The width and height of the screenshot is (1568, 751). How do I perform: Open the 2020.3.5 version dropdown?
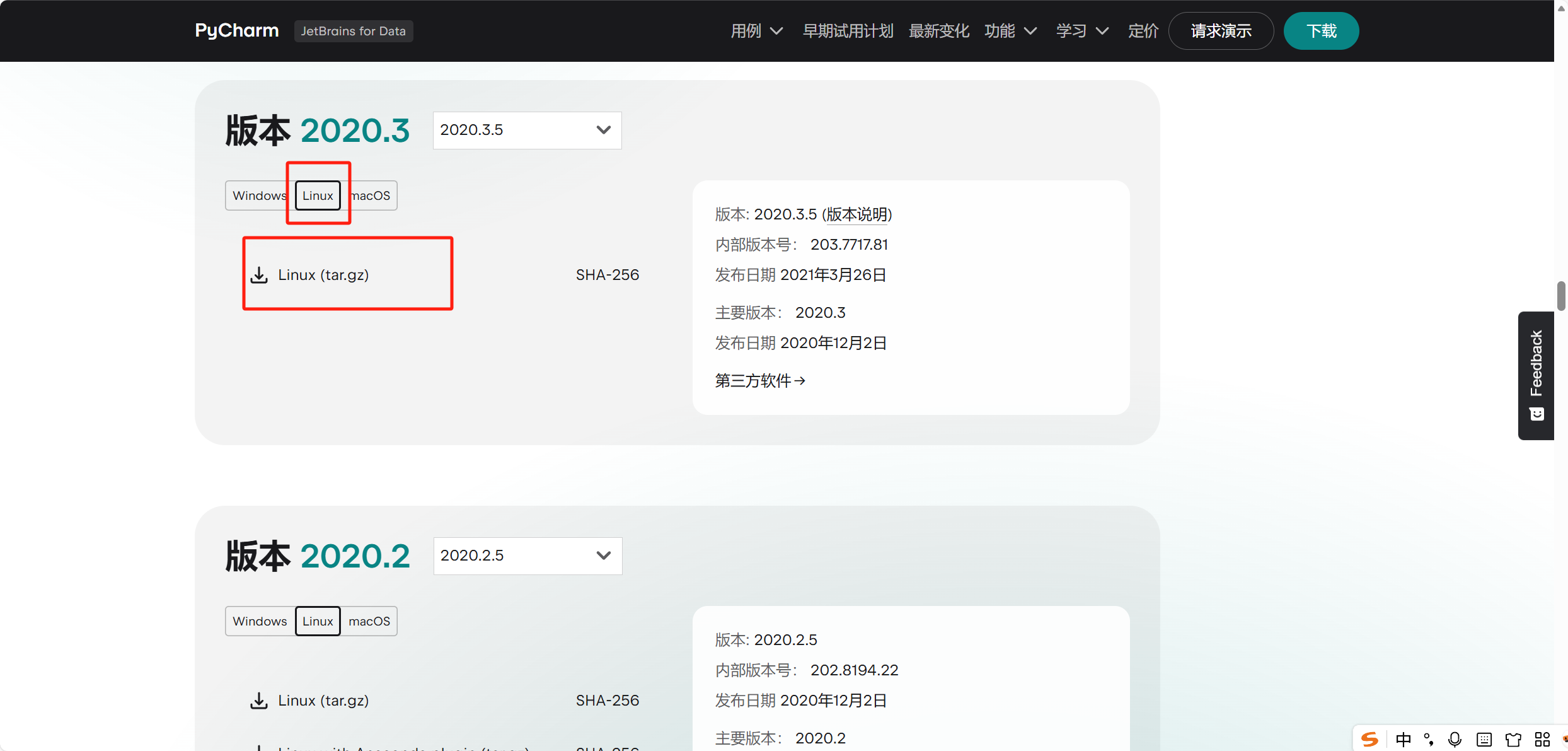click(527, 130)
